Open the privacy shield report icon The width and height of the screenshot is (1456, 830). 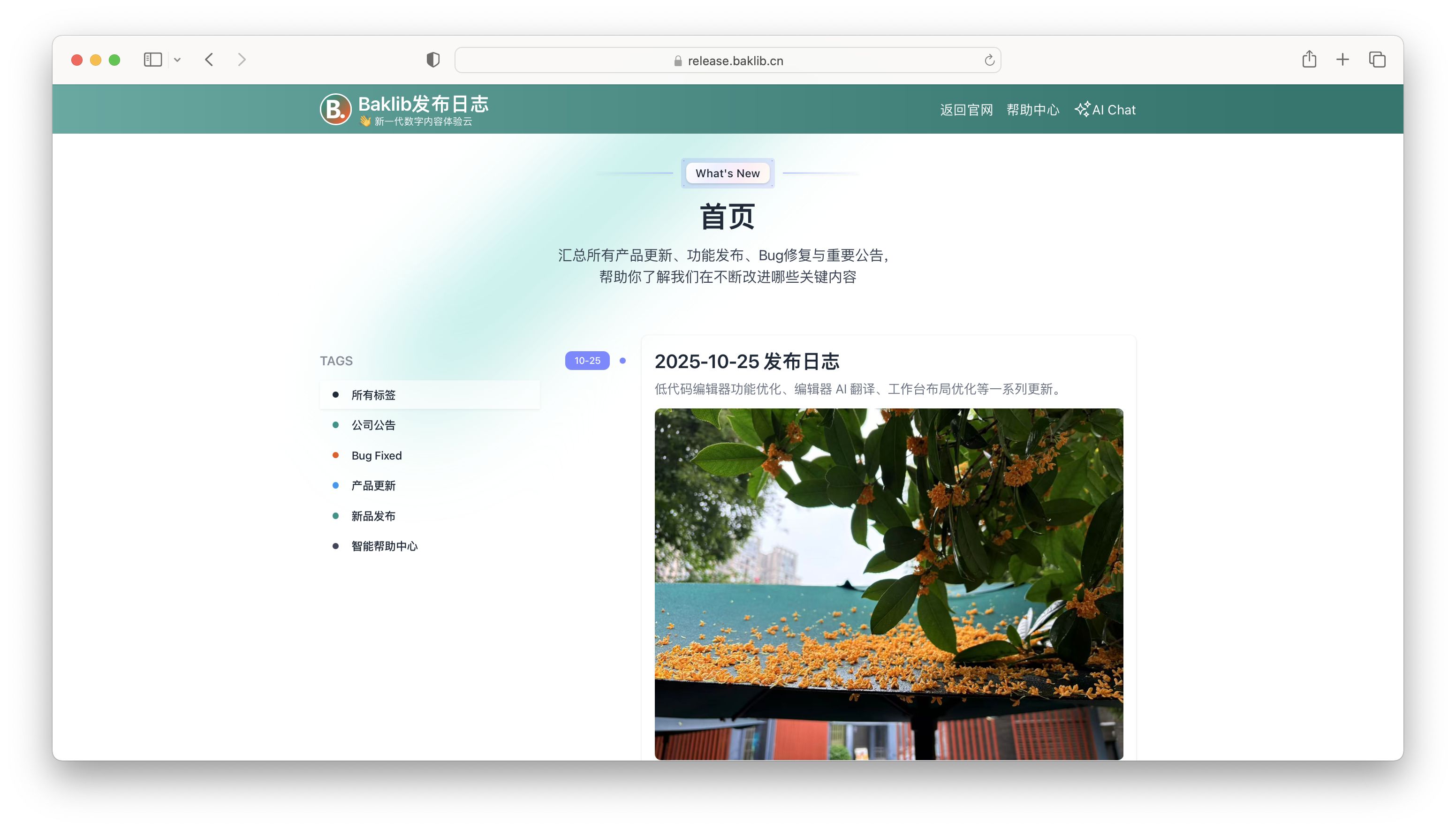(432, 60)
